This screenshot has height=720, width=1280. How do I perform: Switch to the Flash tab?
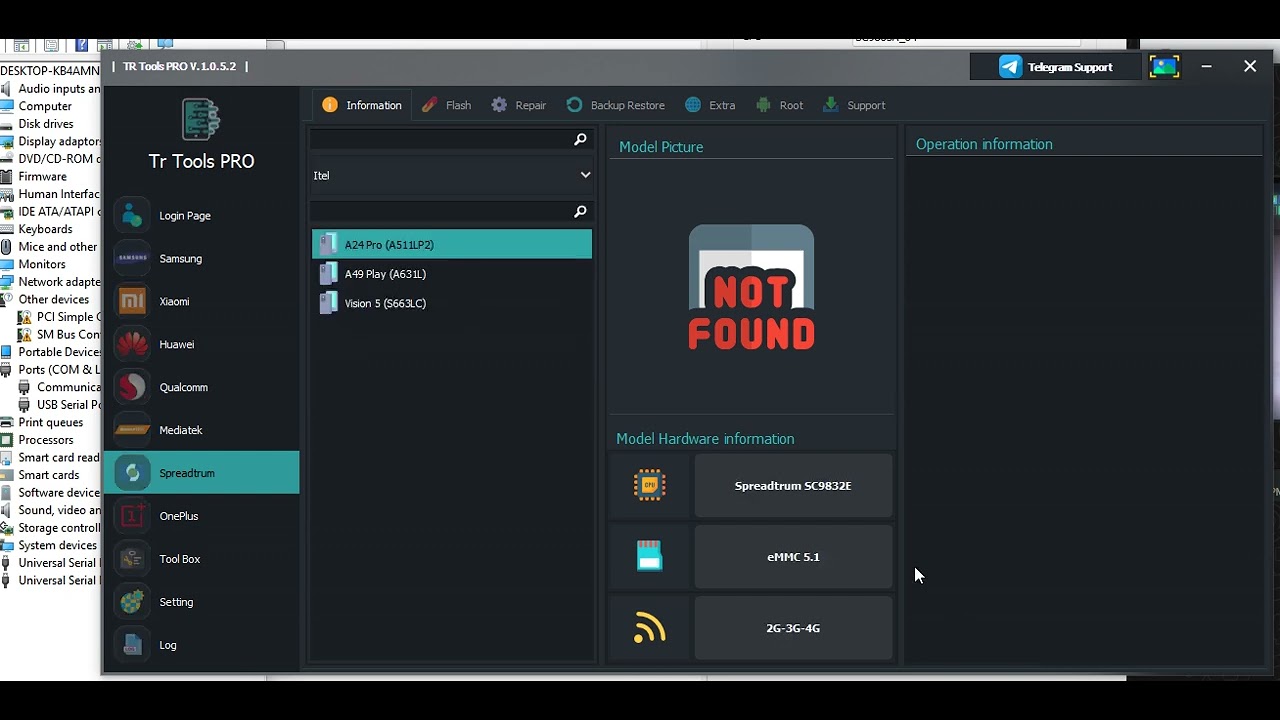coord(446,105)
